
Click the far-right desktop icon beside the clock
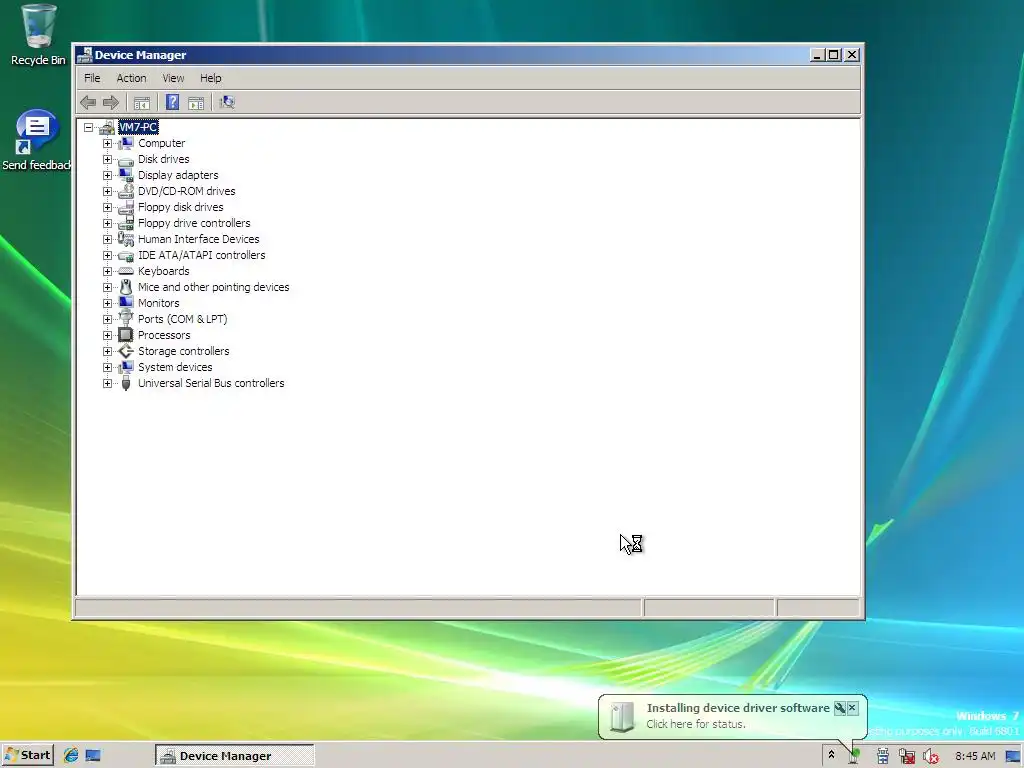(x=1013, y=756)
